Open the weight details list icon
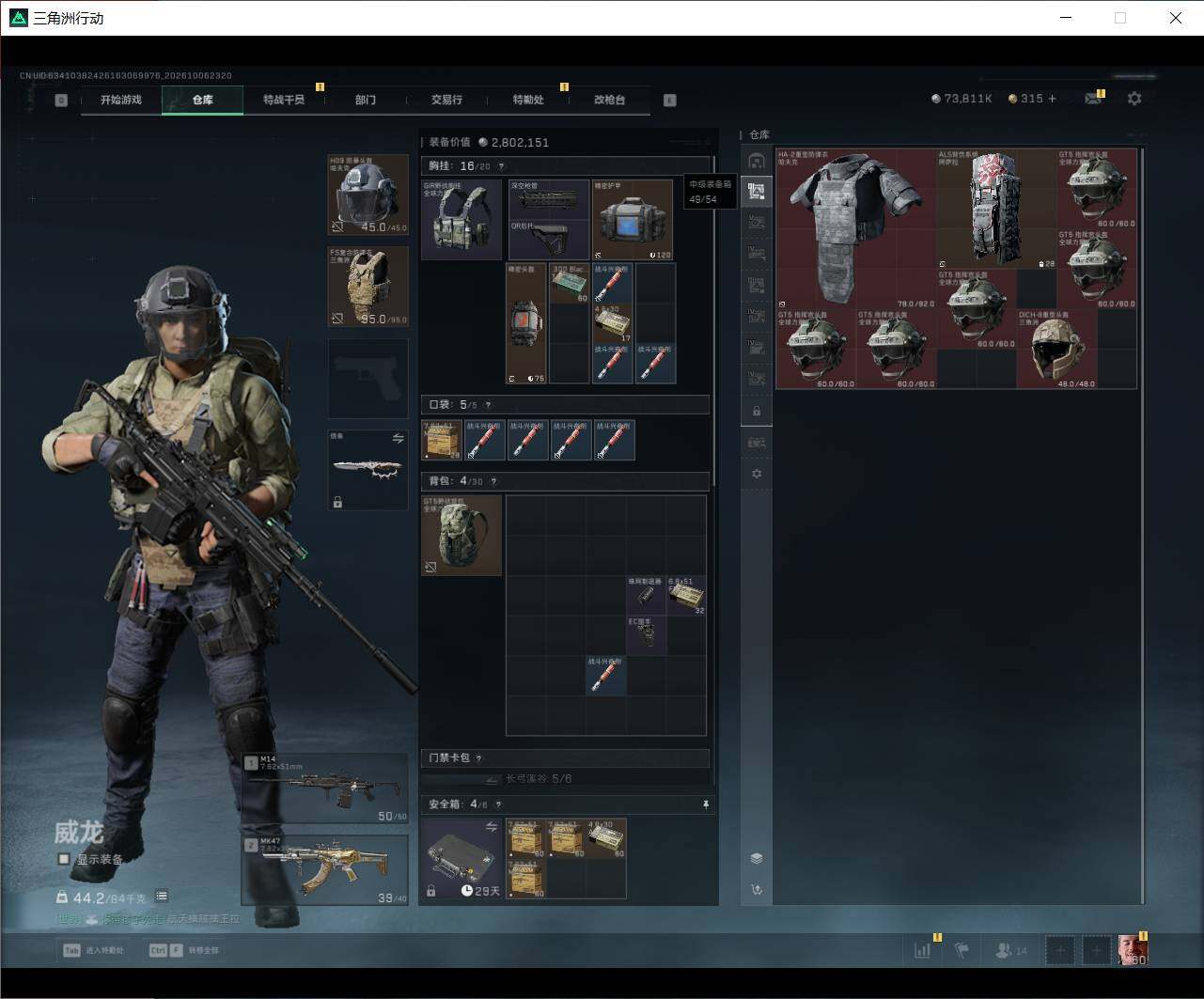 pos(162,897)
